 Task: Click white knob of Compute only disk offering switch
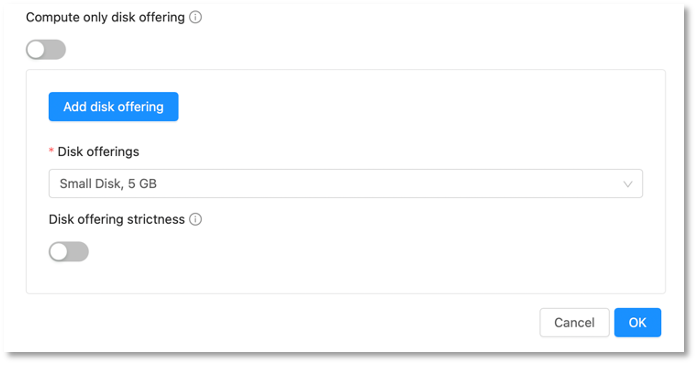[x=36, y=49]
